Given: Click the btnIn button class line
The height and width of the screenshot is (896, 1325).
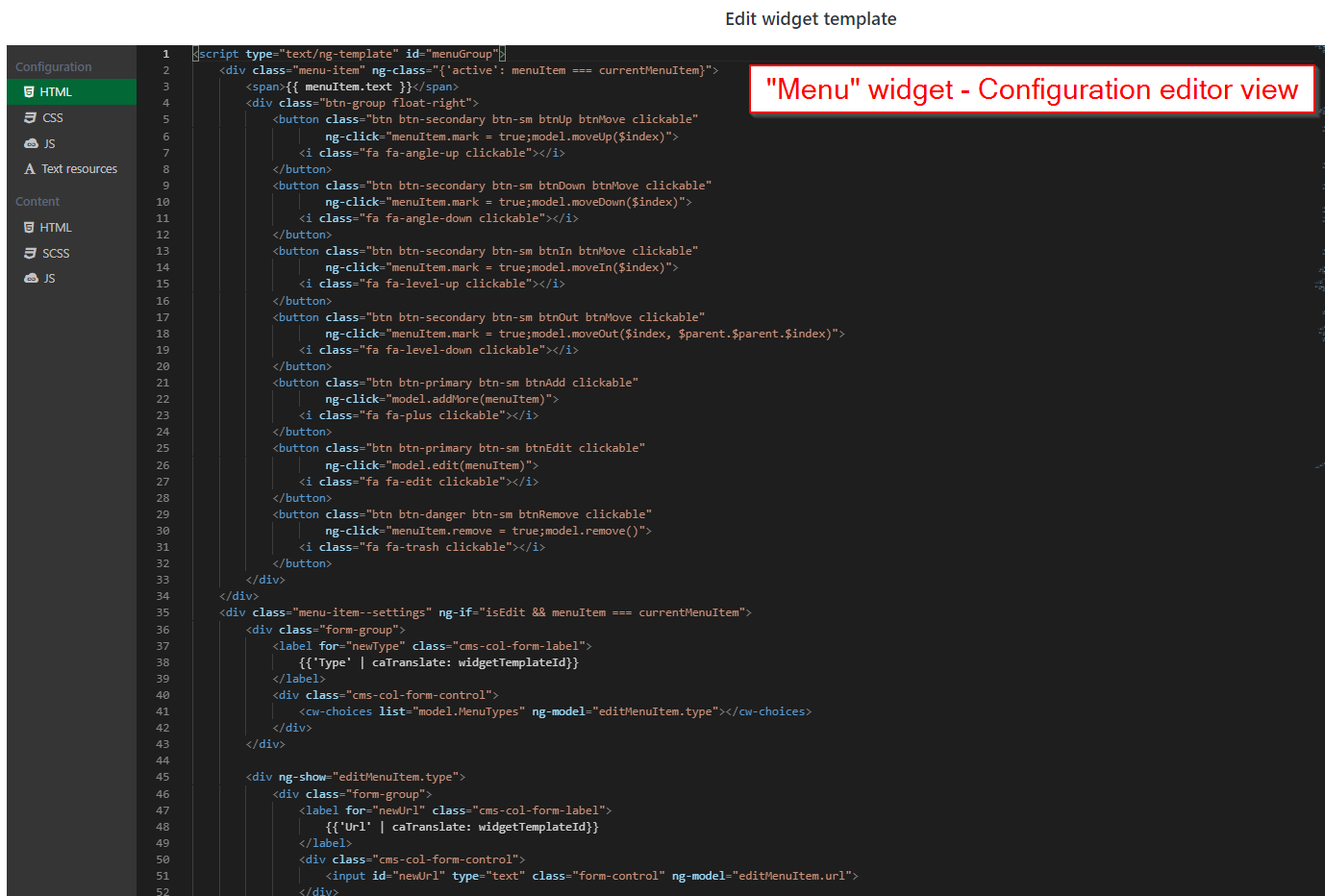Looking at the screenshot, I should click(486, 251).
